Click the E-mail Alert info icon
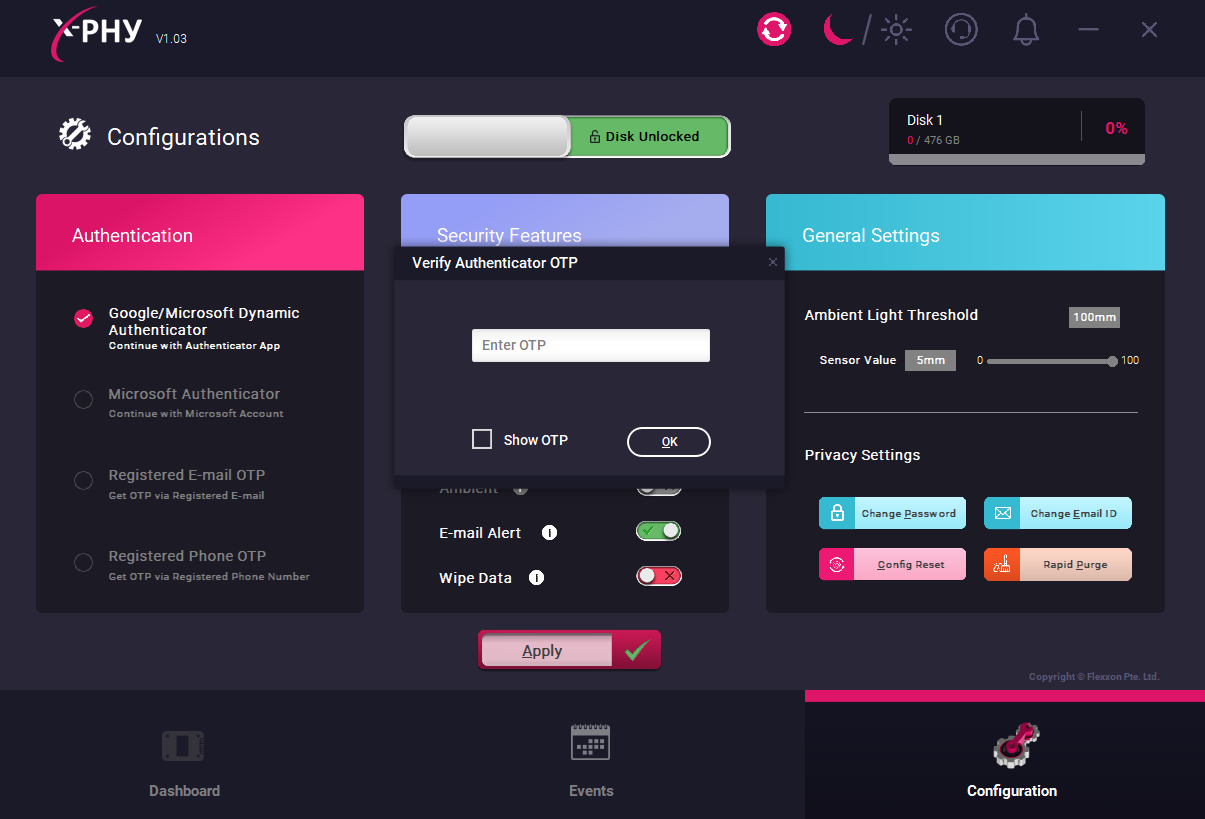This screenshot has height=819, width=1205. click(x=549, y=533)
